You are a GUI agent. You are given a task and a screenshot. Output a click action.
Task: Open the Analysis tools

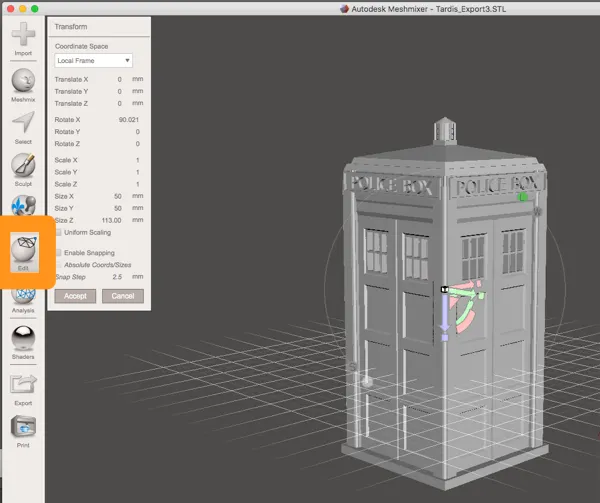pos(23,301)
